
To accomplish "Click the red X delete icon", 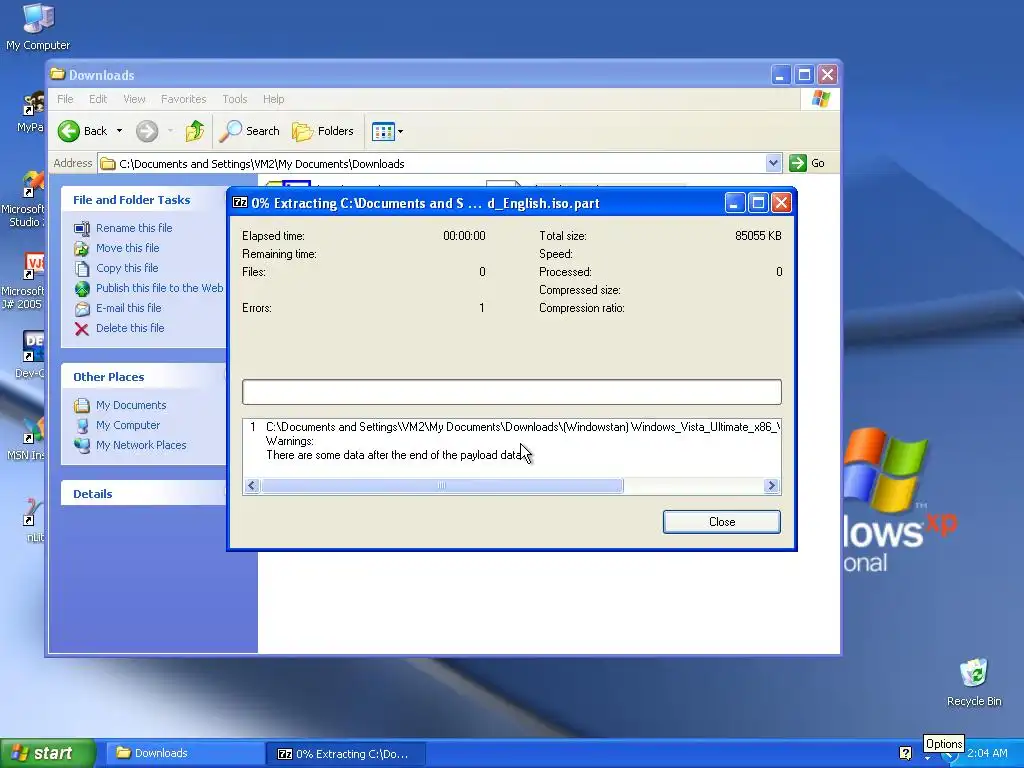I will (x=82, y=329).
